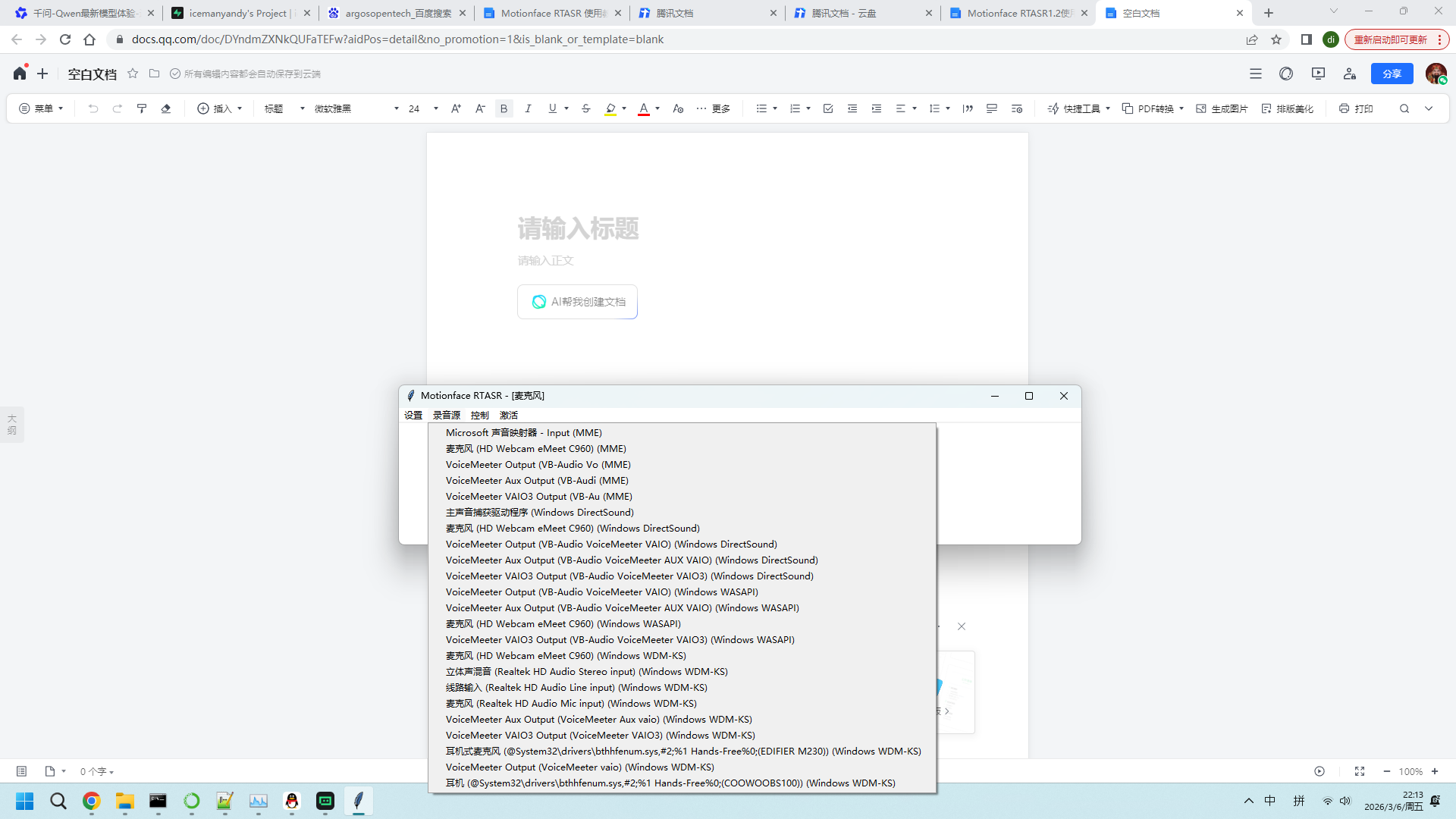This screenshot has width=1456, height=819.
Task: Click the clear formatting eraser icon
Action: pos(166,108)
